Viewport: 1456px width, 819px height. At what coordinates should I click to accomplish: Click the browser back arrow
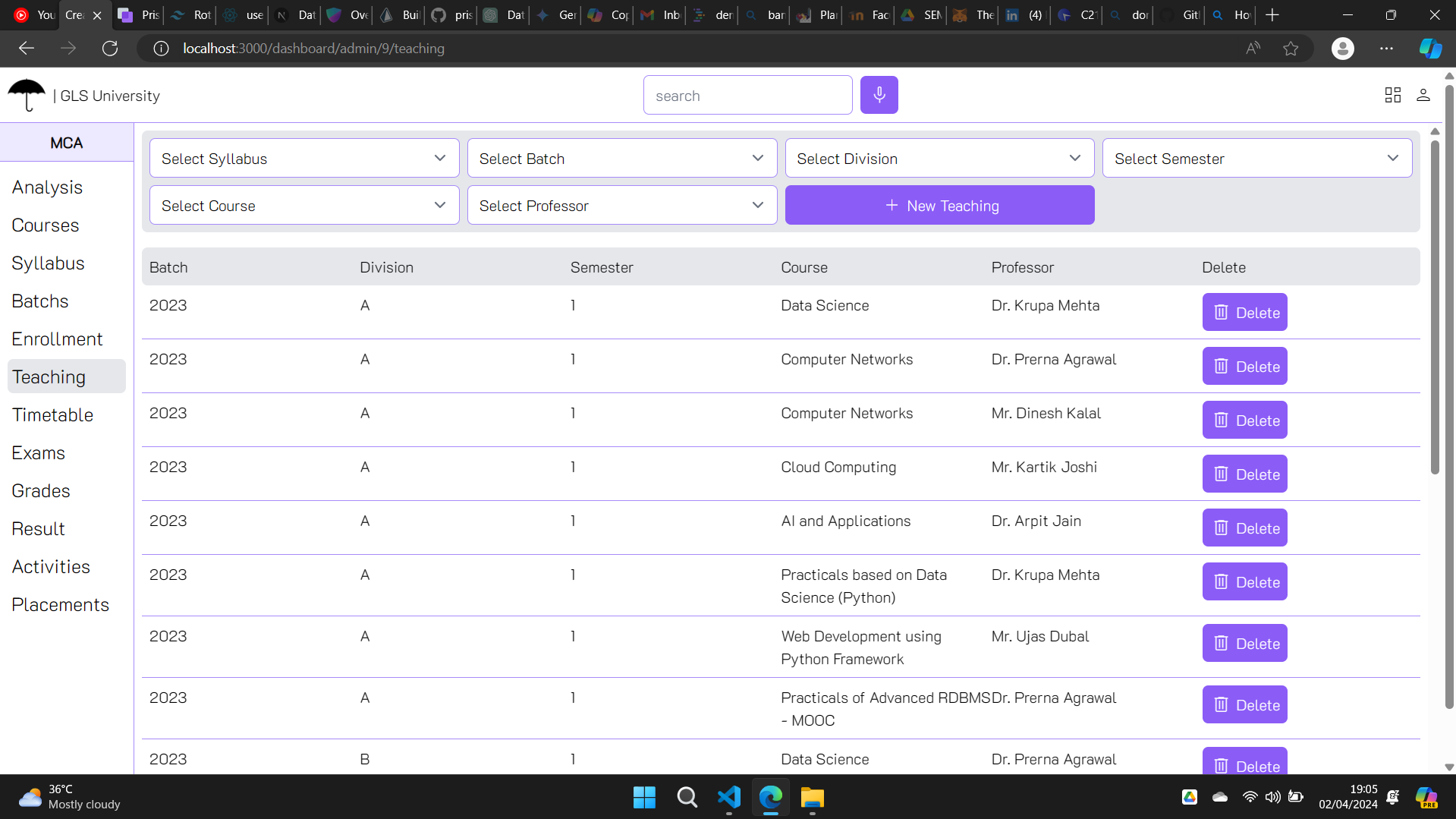click(x=27, y=49)
